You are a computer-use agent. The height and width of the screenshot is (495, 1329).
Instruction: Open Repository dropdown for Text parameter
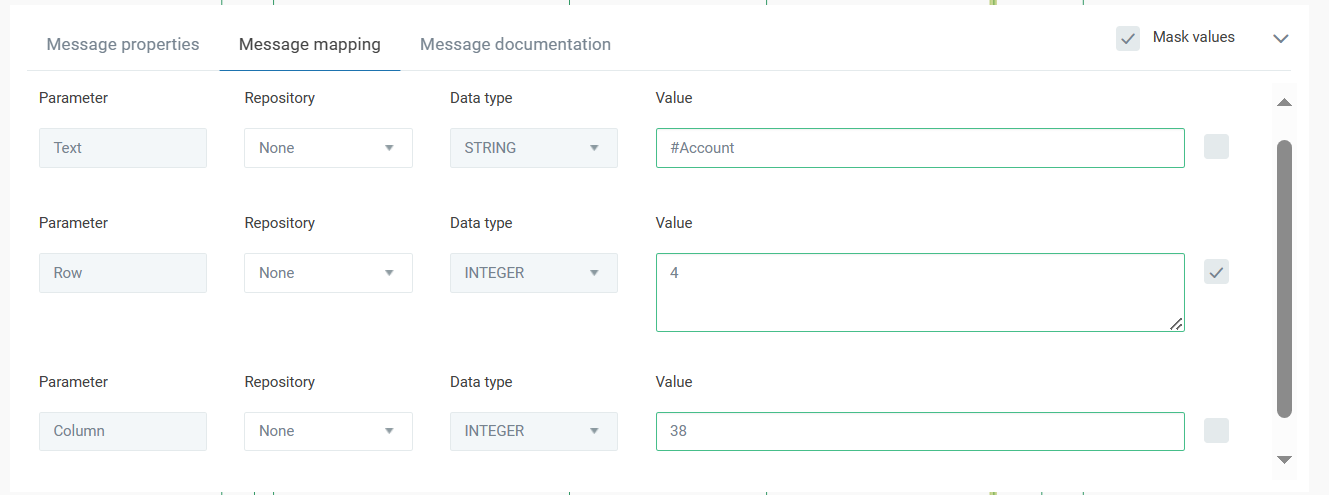pyautogui.click(x=328, y=148)
